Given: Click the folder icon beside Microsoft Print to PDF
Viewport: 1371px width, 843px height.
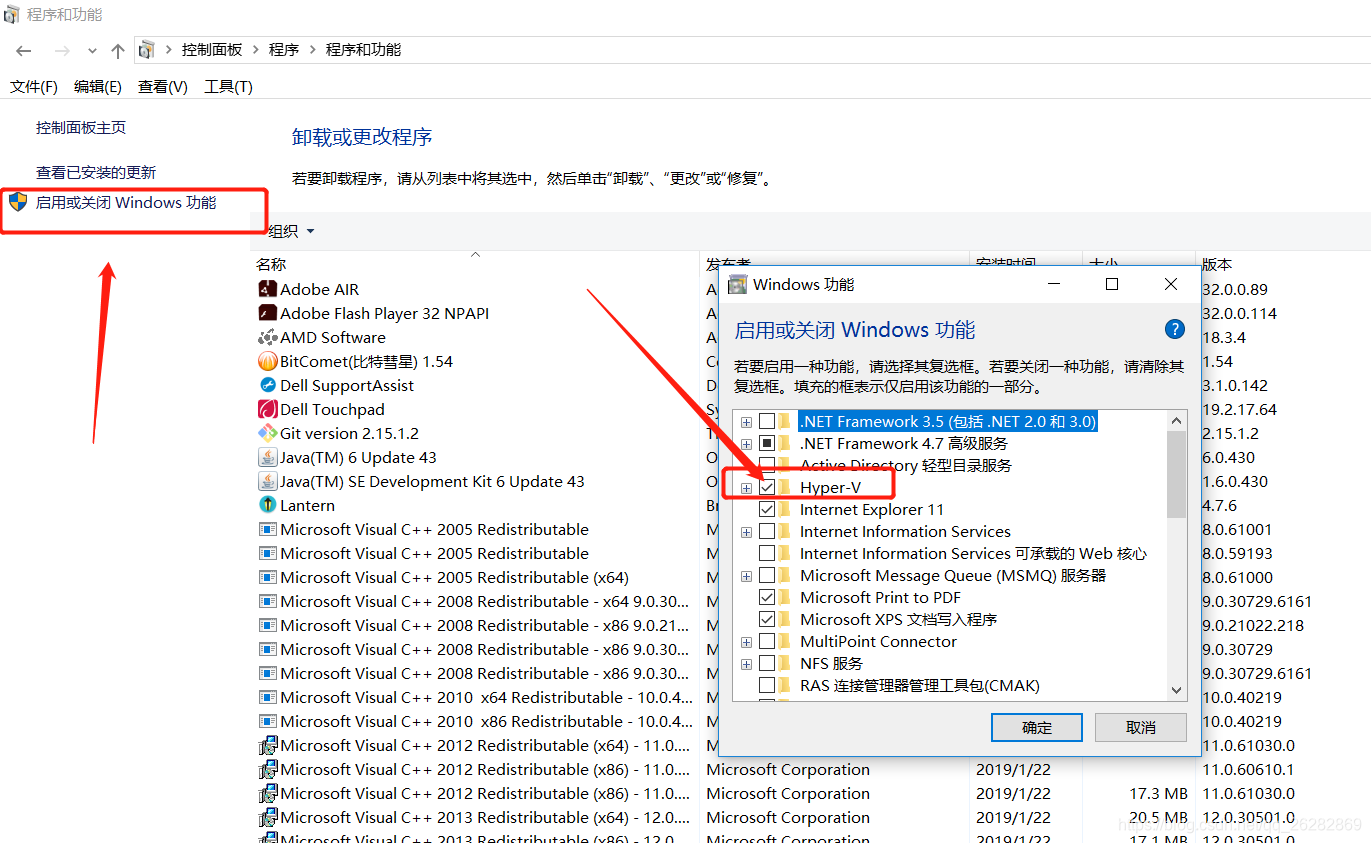Looking at the screenshot, I should (x=785, y=597).
